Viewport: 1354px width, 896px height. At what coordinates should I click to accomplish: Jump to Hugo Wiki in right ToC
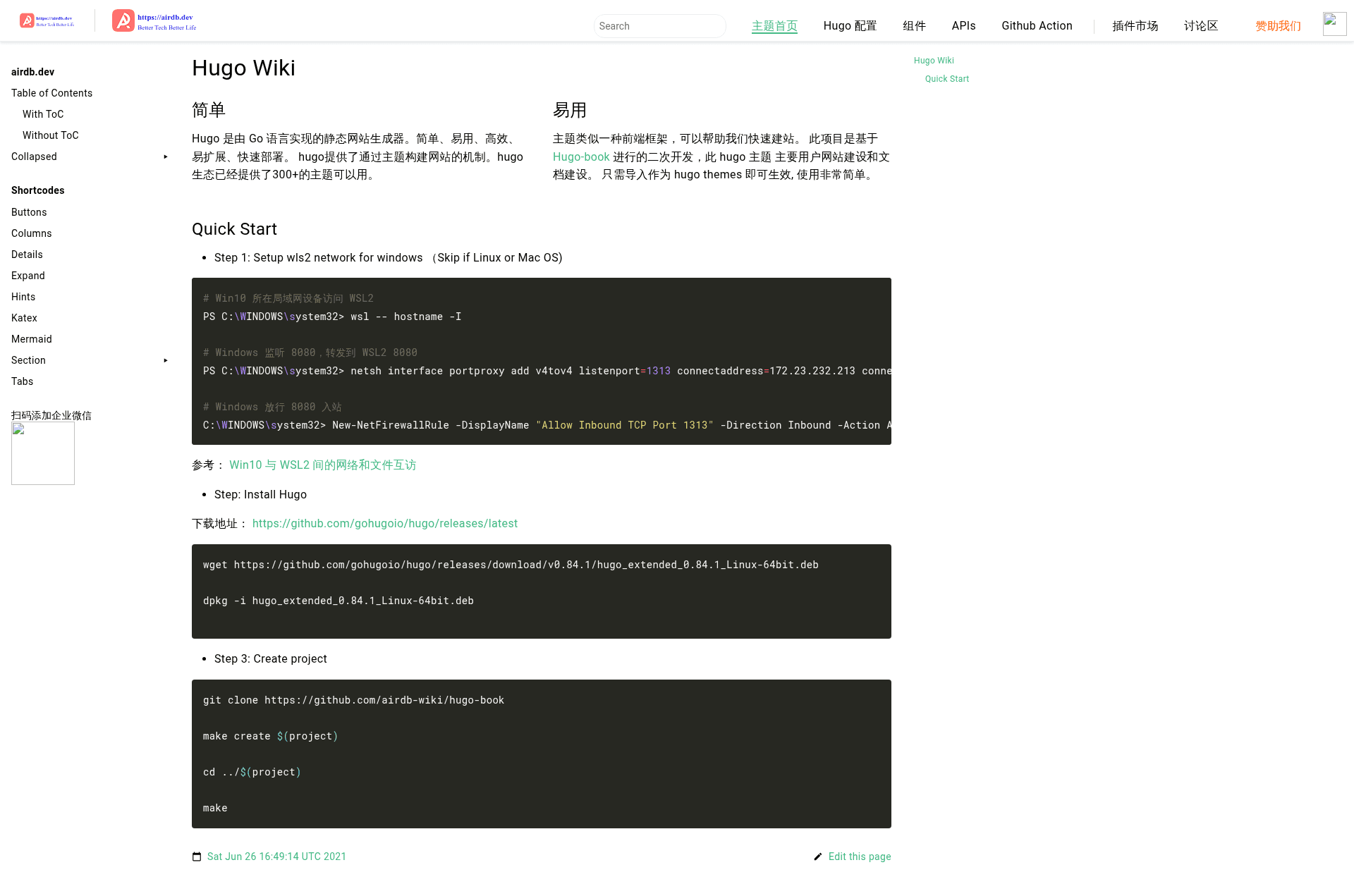[x=934, y=61]
